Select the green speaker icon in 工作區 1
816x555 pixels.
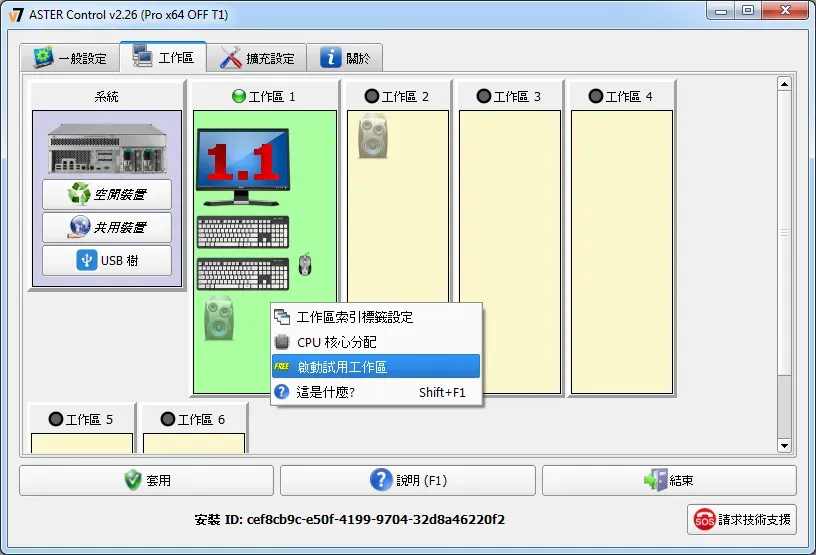point(219,318)
